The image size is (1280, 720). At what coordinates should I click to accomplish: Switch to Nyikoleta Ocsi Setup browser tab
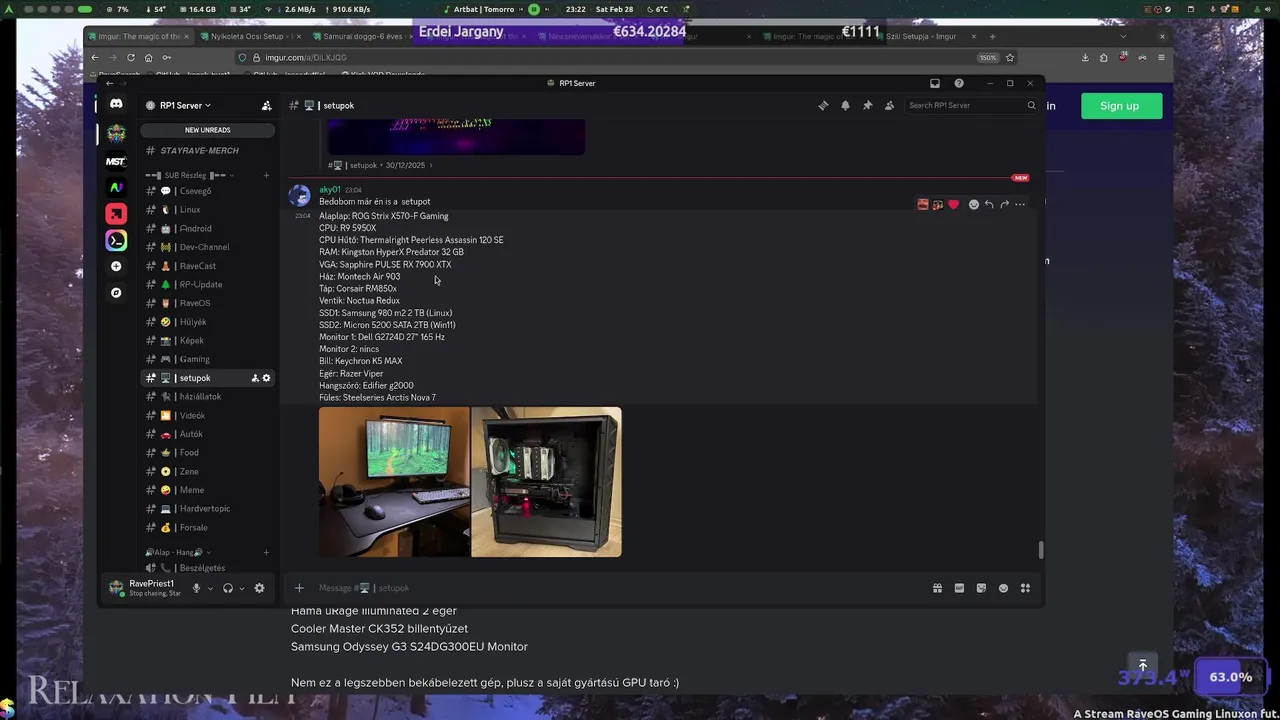pos(252,36)
